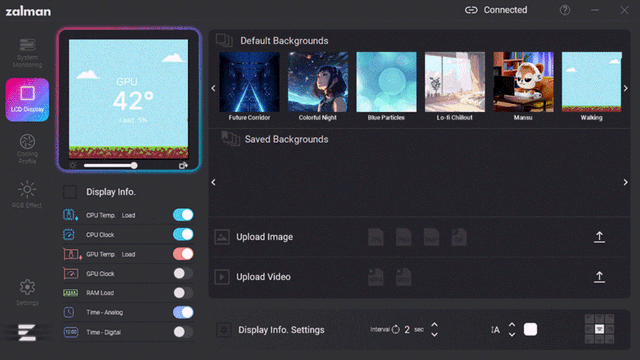
Task: Show next Default Backgrounds with right arrow
Action: pyautogui.click(x=626, y=88)
